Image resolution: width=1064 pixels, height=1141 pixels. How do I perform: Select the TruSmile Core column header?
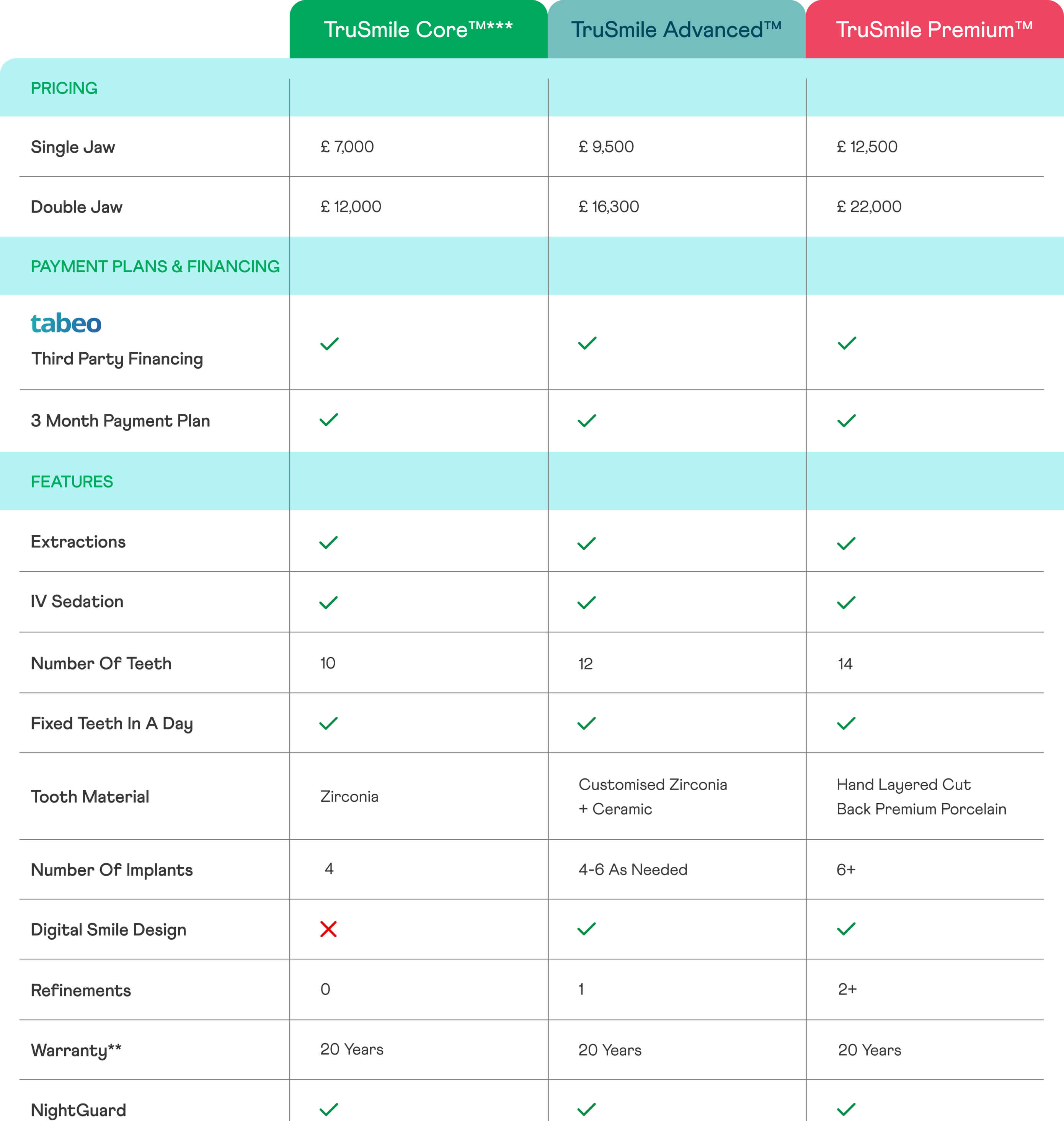(418, 30)
